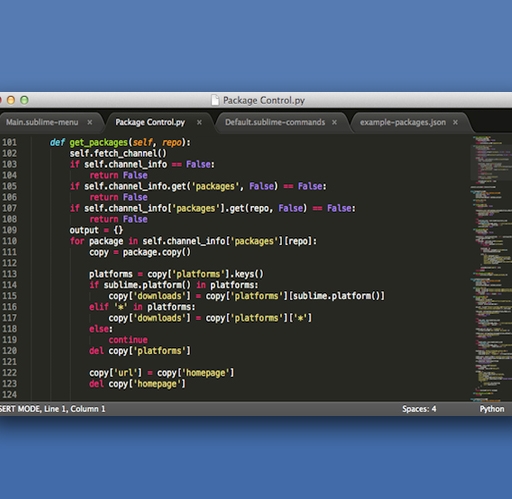
Task: Click 'else:' on line 118
Action: coord(101,329)
